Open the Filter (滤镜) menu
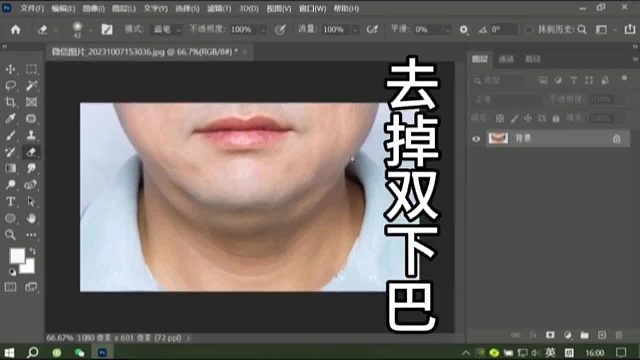640x360 pixels. coord(219,8)
